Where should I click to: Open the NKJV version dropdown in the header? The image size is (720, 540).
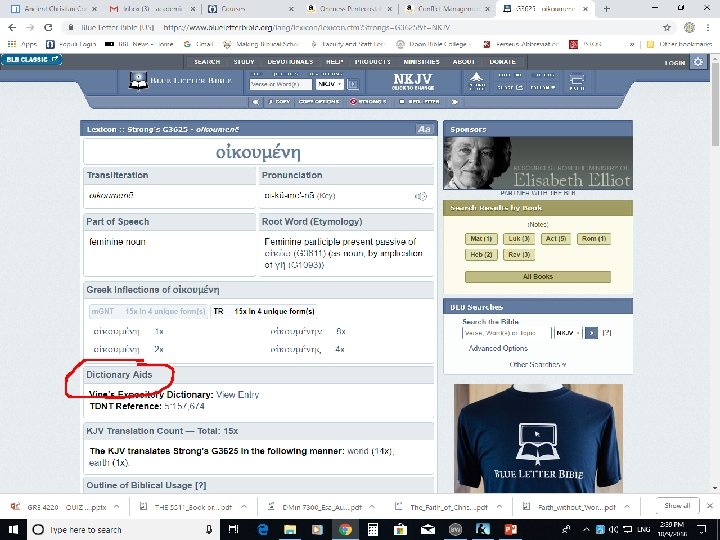pyautogui.click(x=330, y=84)
